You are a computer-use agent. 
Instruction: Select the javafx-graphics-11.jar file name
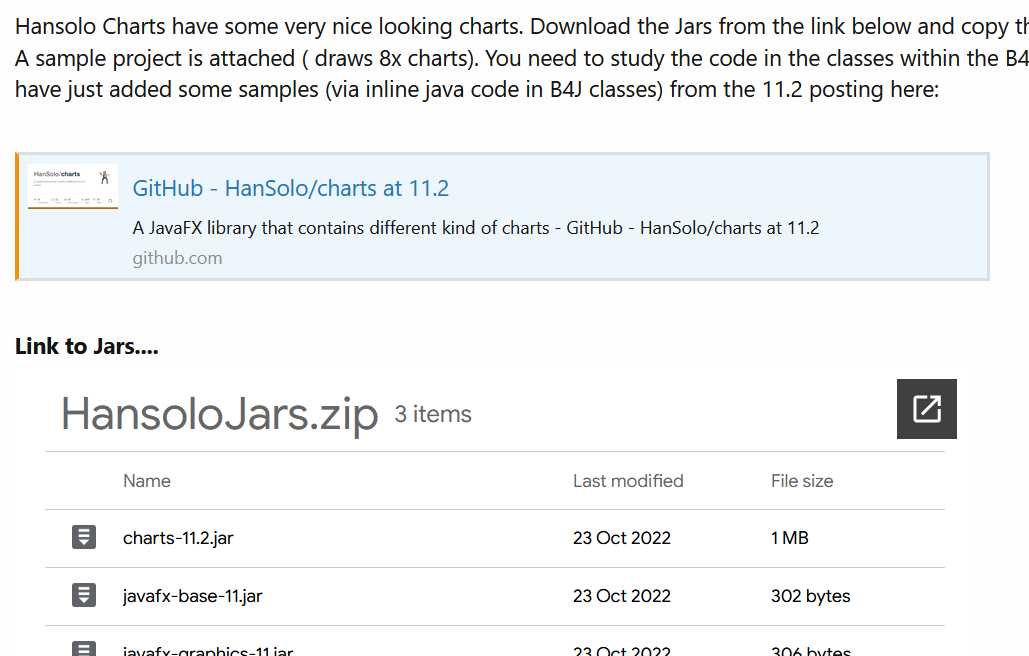208,651
